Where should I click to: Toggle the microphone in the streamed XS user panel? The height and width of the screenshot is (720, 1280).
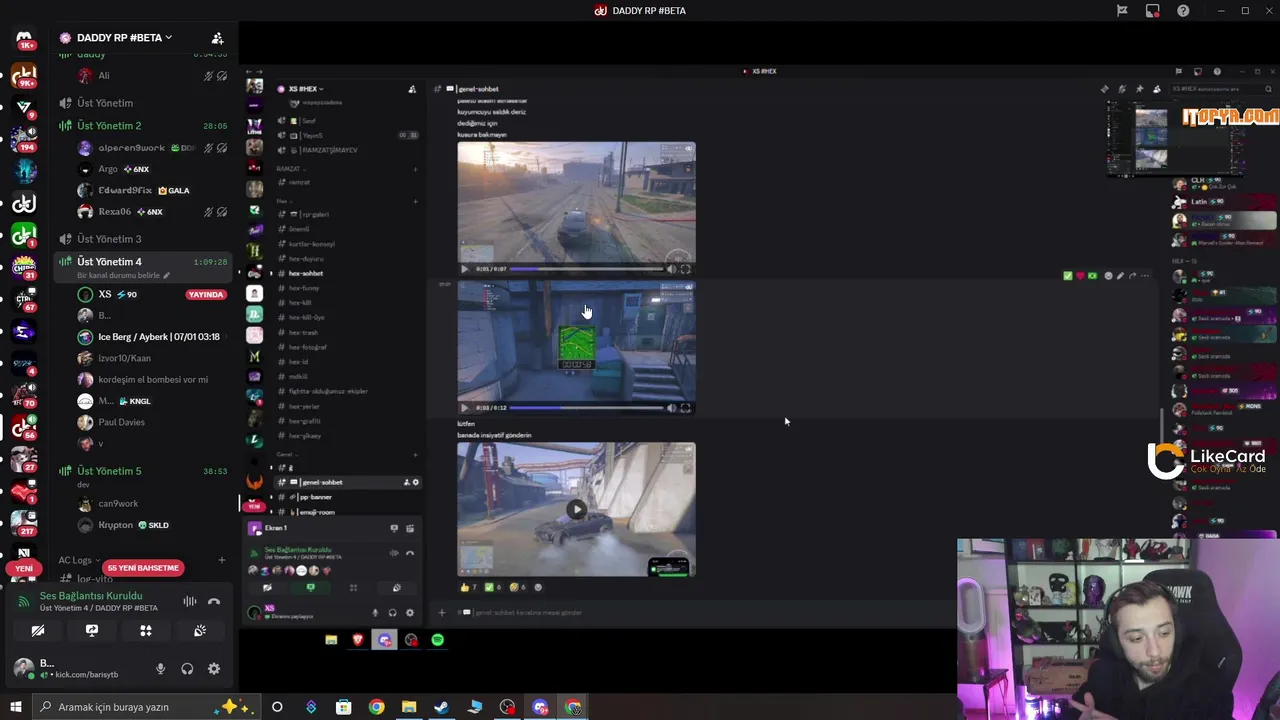click(x=375, y=613)
